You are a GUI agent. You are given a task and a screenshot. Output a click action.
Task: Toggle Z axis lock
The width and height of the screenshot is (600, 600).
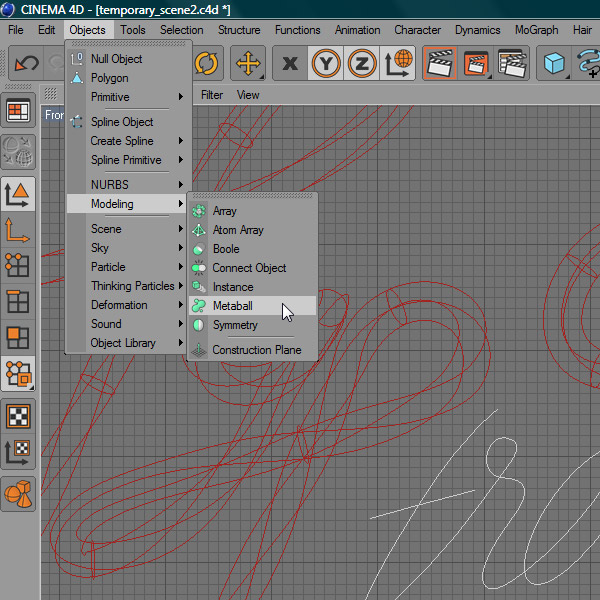tap(362, 63)
